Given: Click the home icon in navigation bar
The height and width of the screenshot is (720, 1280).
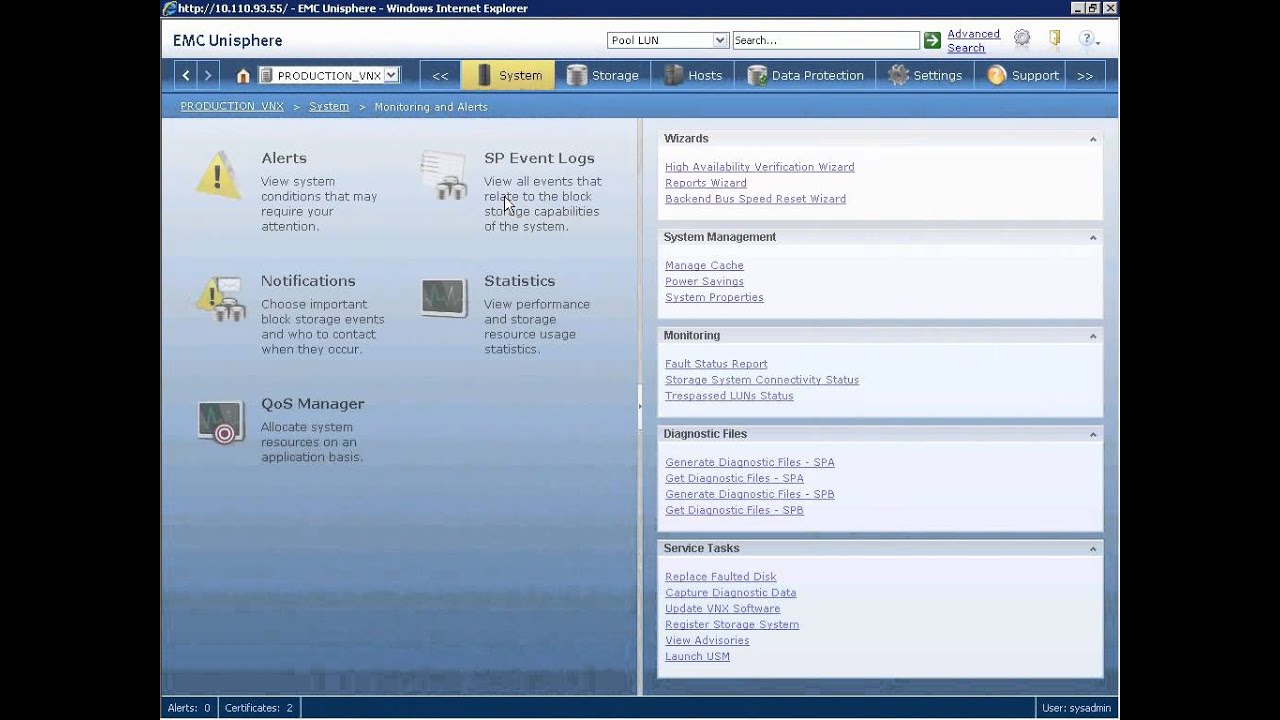Looking at the screenshot, I should click(243, 75).
